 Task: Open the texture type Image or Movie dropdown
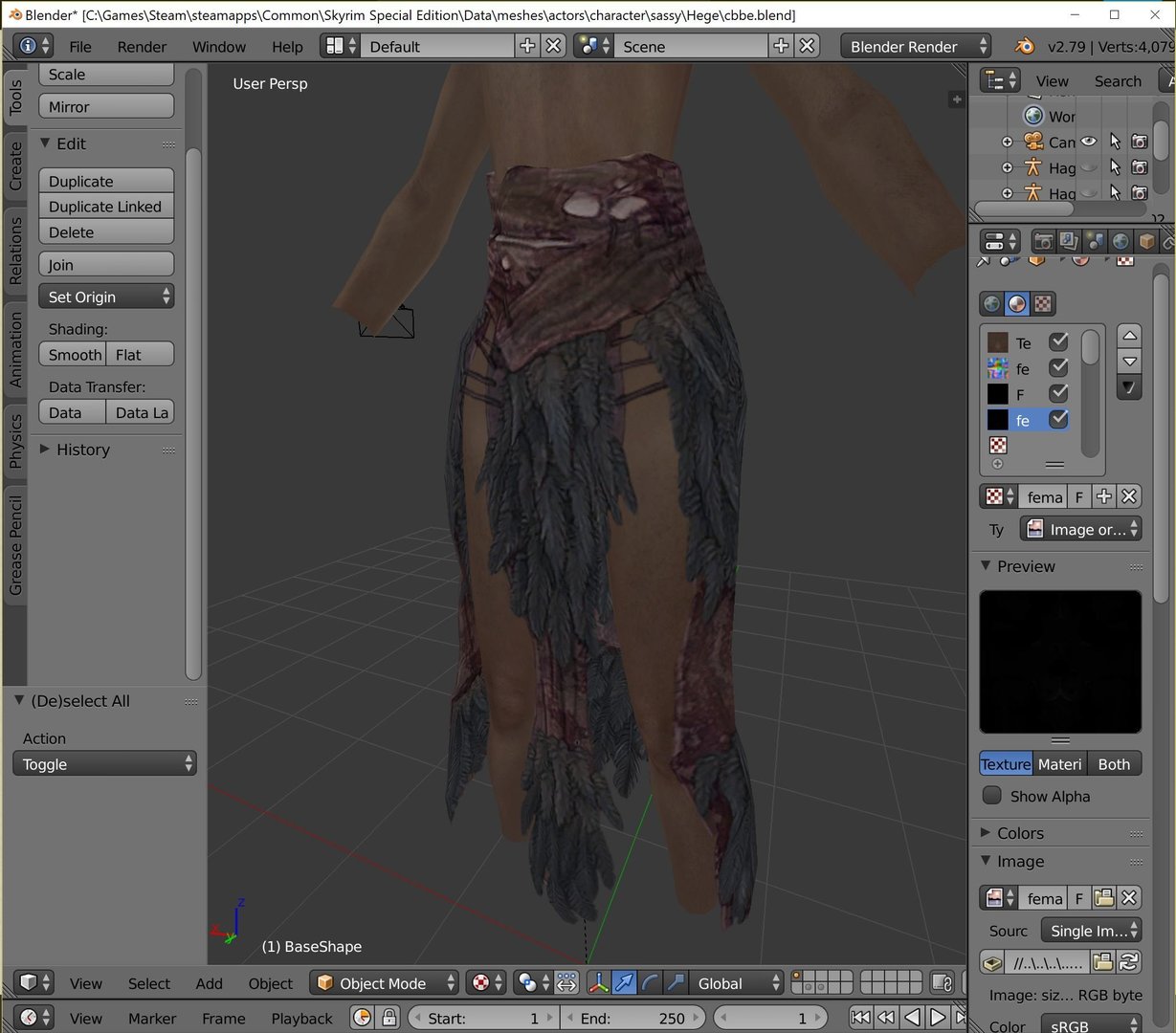(x=1081, y=529)
